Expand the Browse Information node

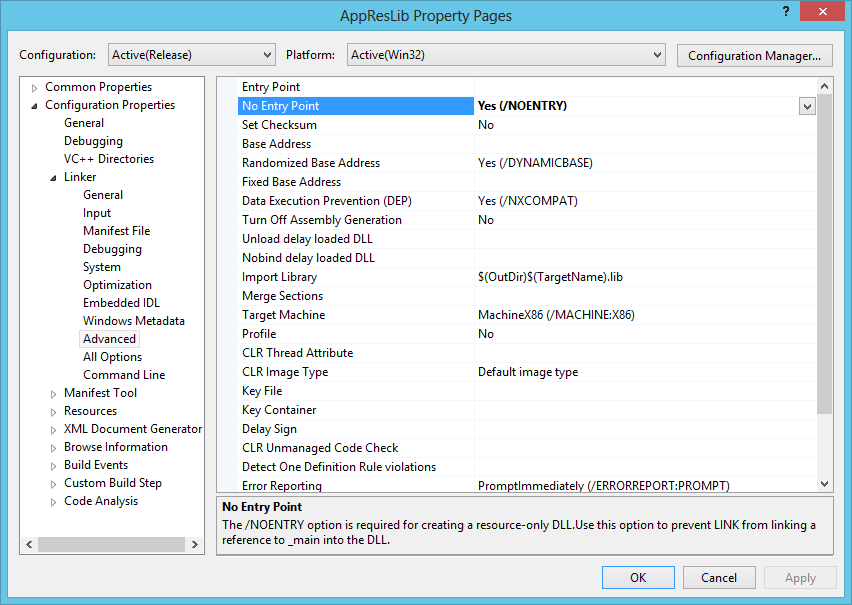tap(53, 447)
